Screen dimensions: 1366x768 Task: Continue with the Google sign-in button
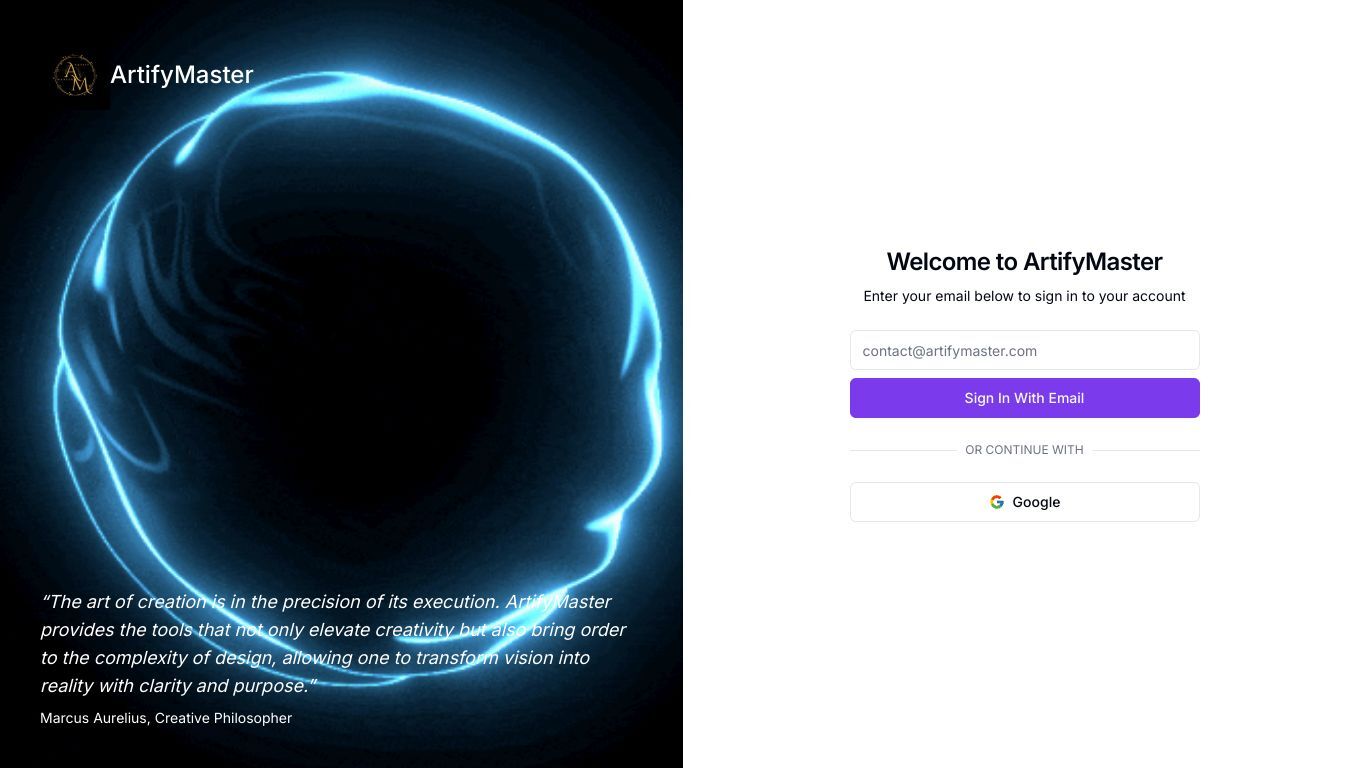click(1024, 502)
